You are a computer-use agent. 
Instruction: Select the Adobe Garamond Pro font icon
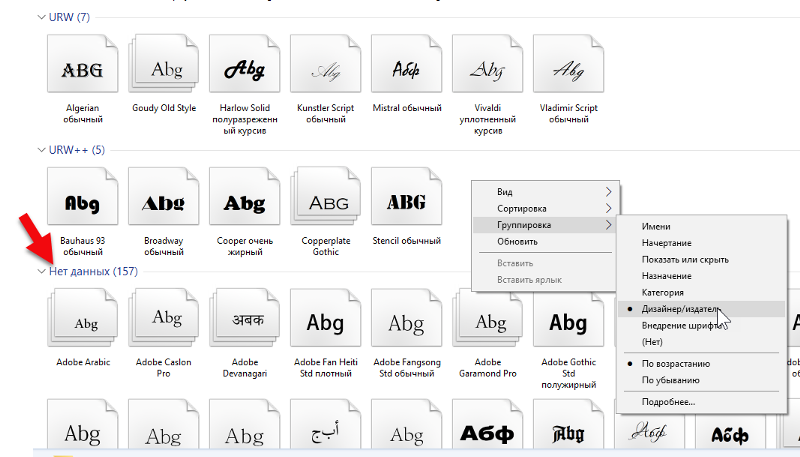pos(488,318)
